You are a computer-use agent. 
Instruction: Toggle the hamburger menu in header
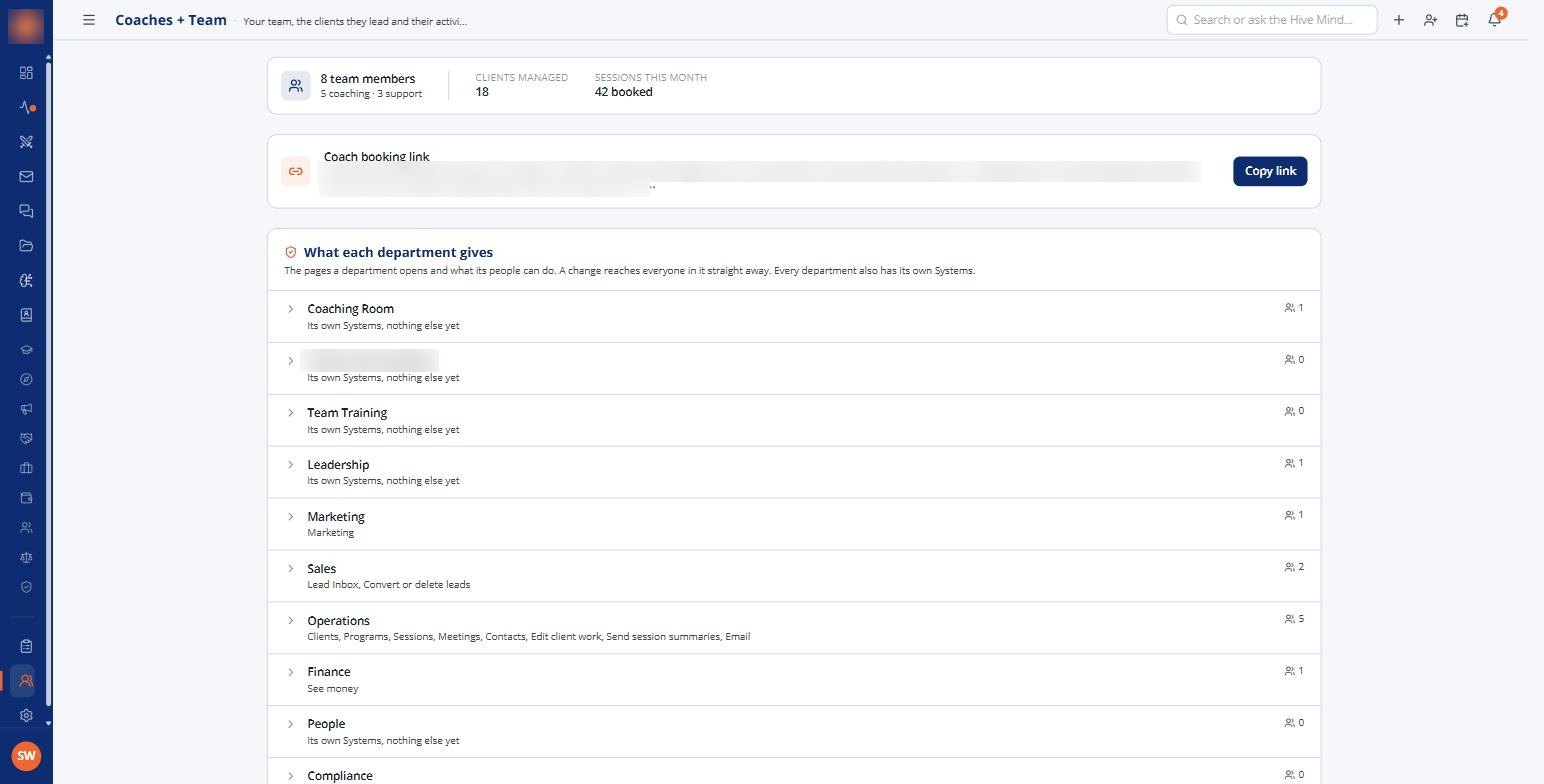tap(89, 20)
